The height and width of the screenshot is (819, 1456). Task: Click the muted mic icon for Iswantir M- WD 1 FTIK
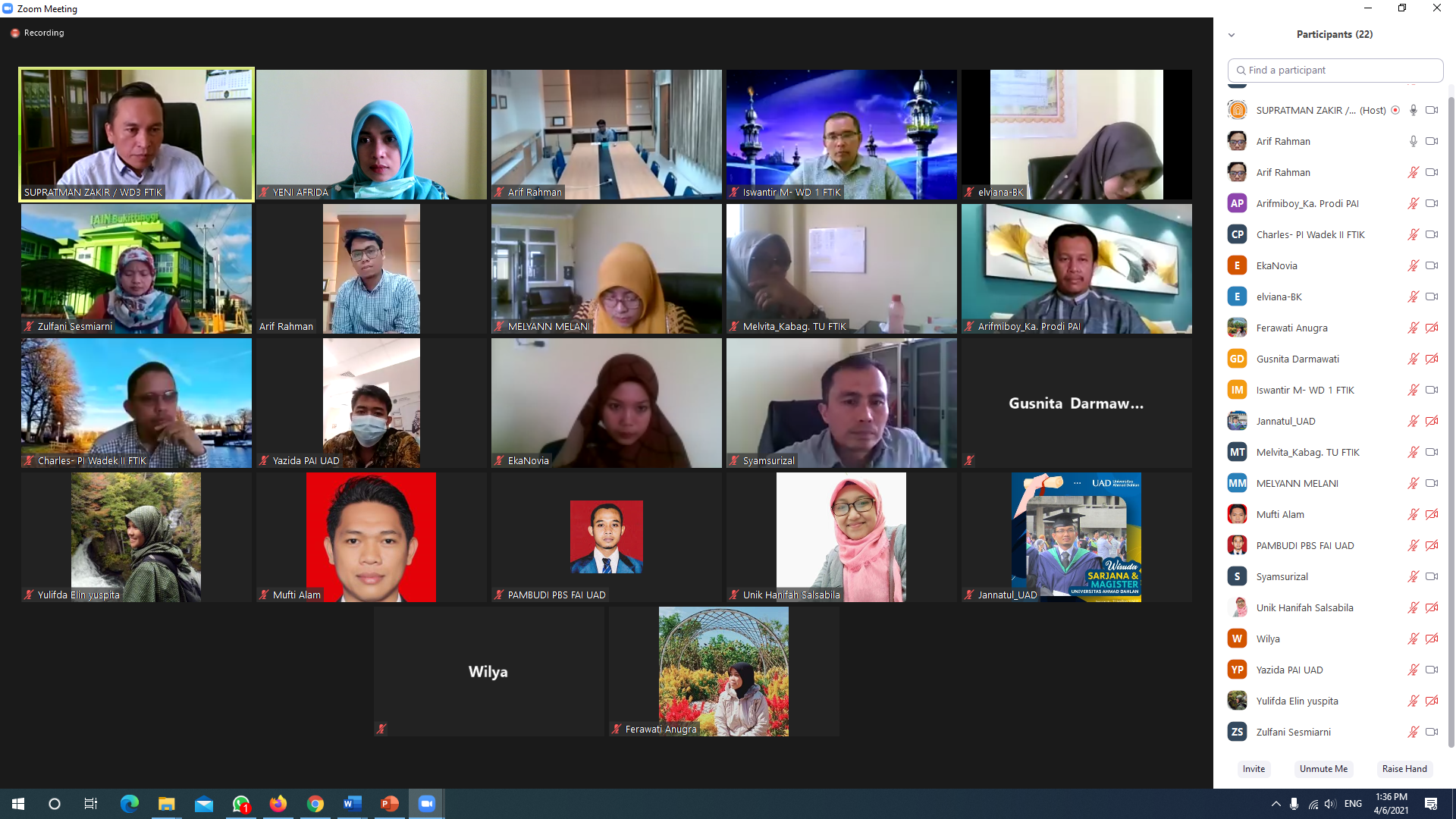click(x=1414, y=390)
